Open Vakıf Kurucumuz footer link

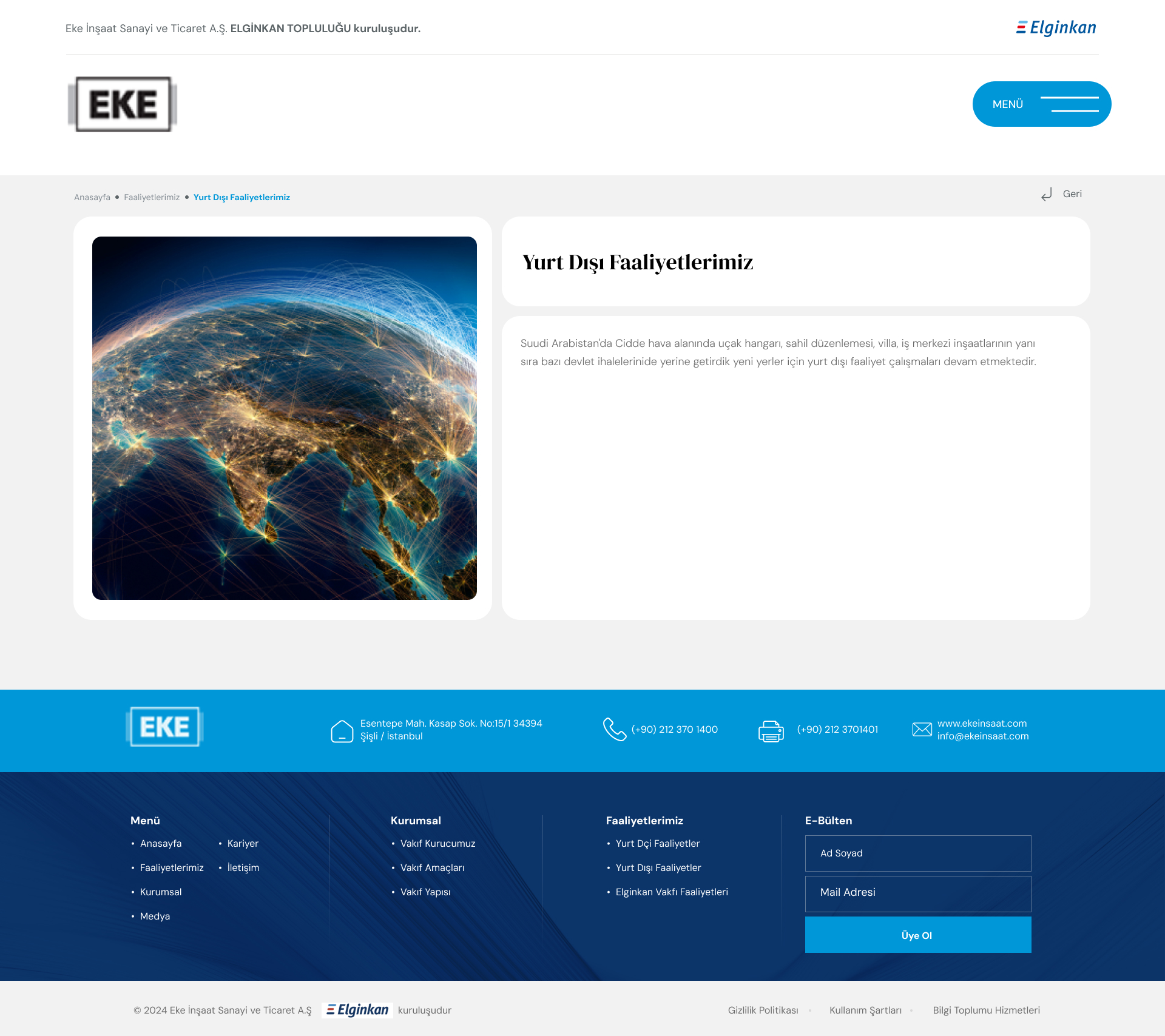pos(437,843)
